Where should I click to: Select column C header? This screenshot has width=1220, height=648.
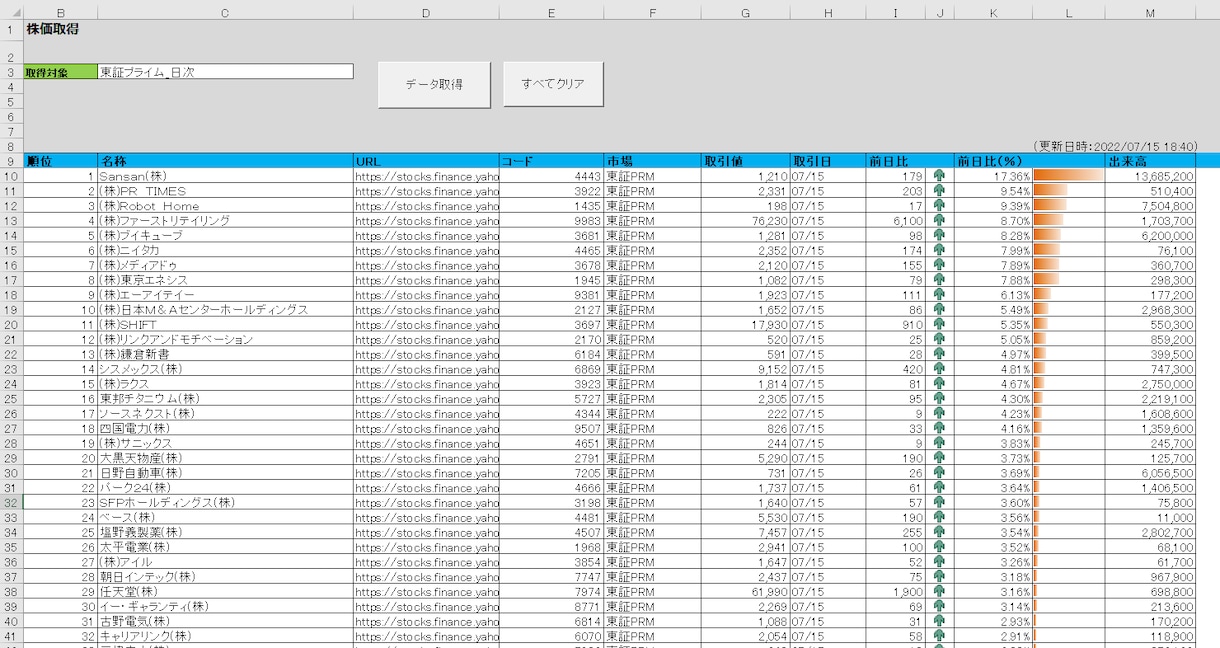(225, 12)
